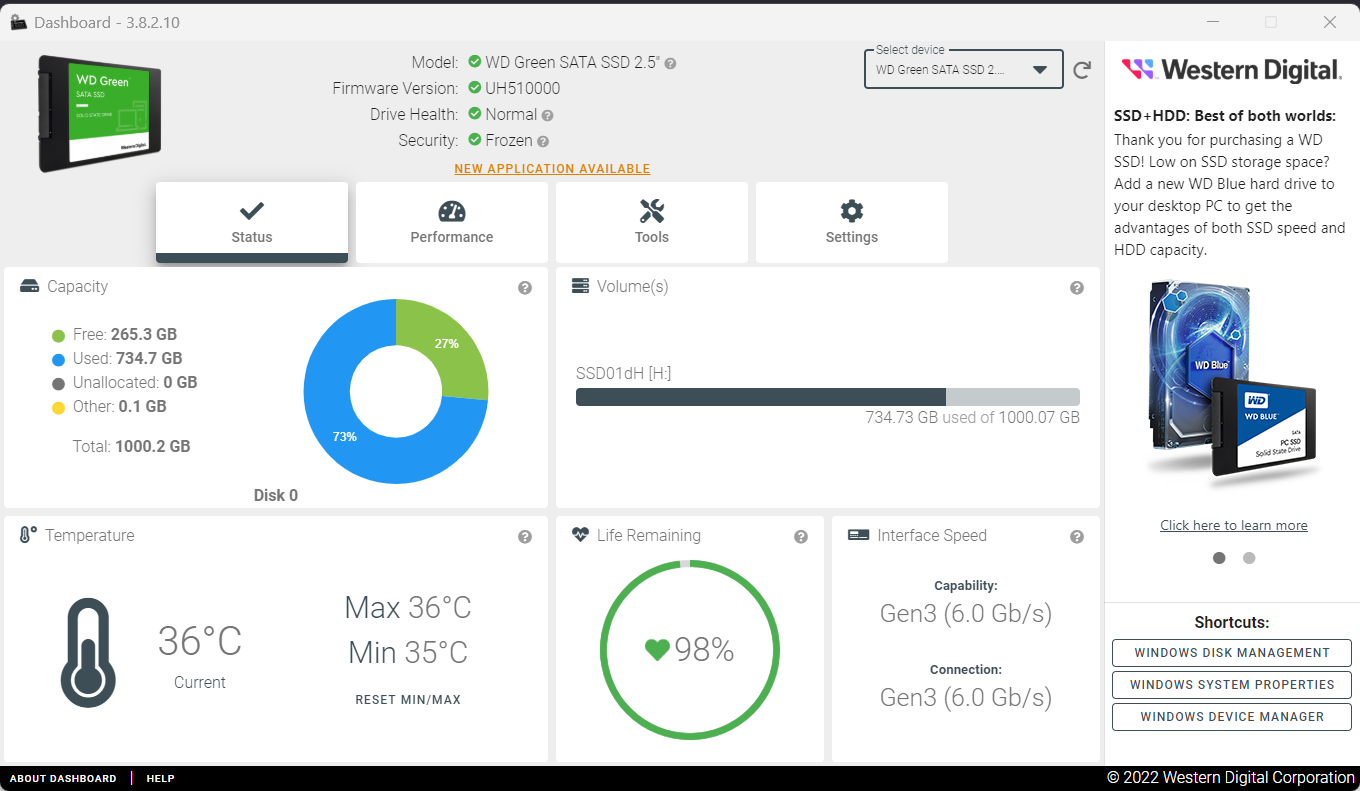Screen dimensions: 1360x791
Task: Click the Capability Gen3 (6.0 Gb/s) value
Action: coord(966,613)
